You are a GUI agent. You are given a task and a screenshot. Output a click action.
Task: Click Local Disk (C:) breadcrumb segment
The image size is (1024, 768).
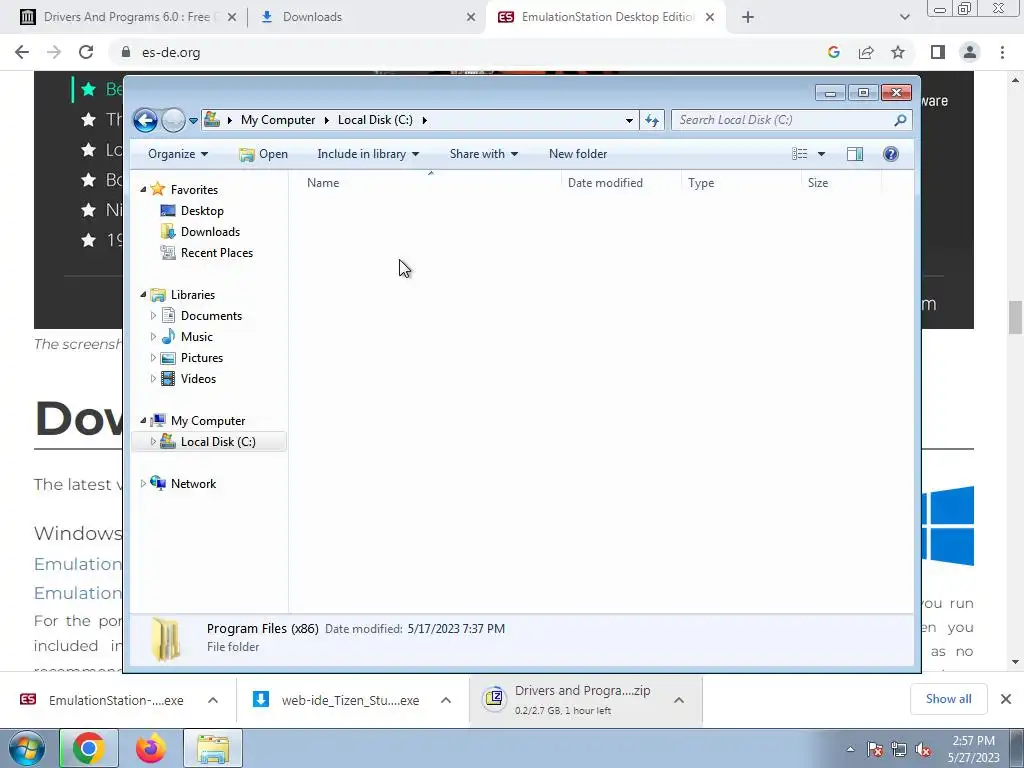tap(375, 120)
